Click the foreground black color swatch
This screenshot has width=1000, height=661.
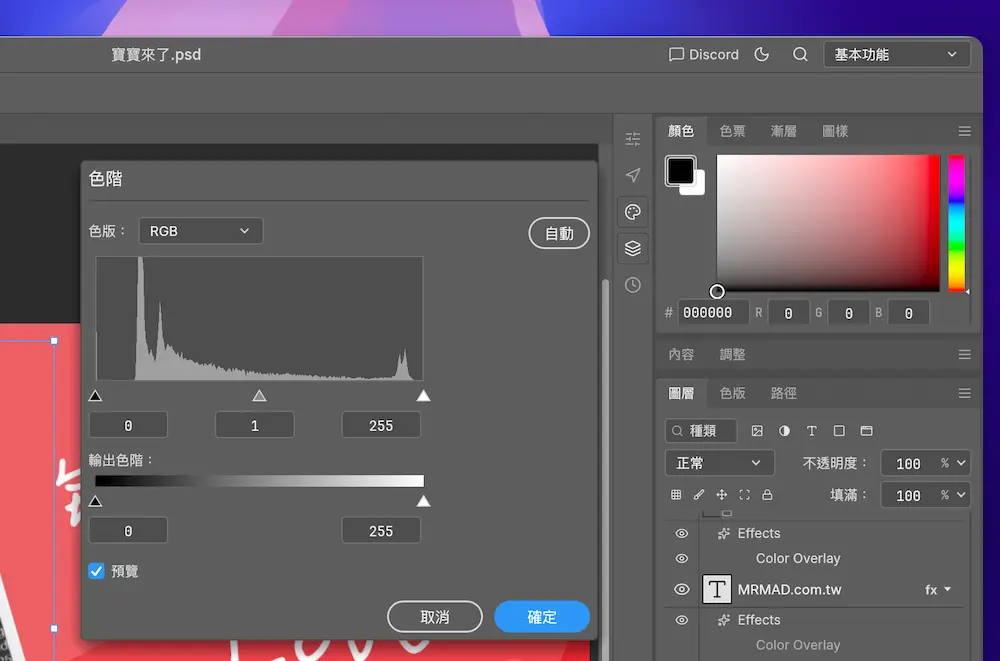coord(680,170)
